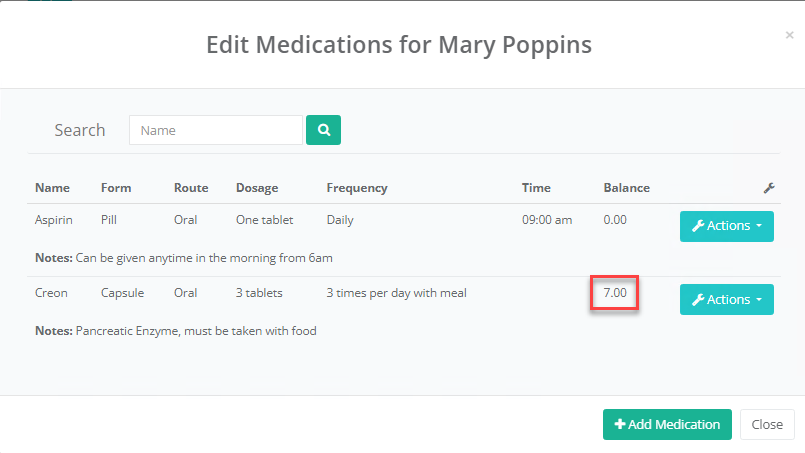This screenshot has width=805, height=453.
Task: Click the magnifying glass search button
Action: click(x=323, y=130)
